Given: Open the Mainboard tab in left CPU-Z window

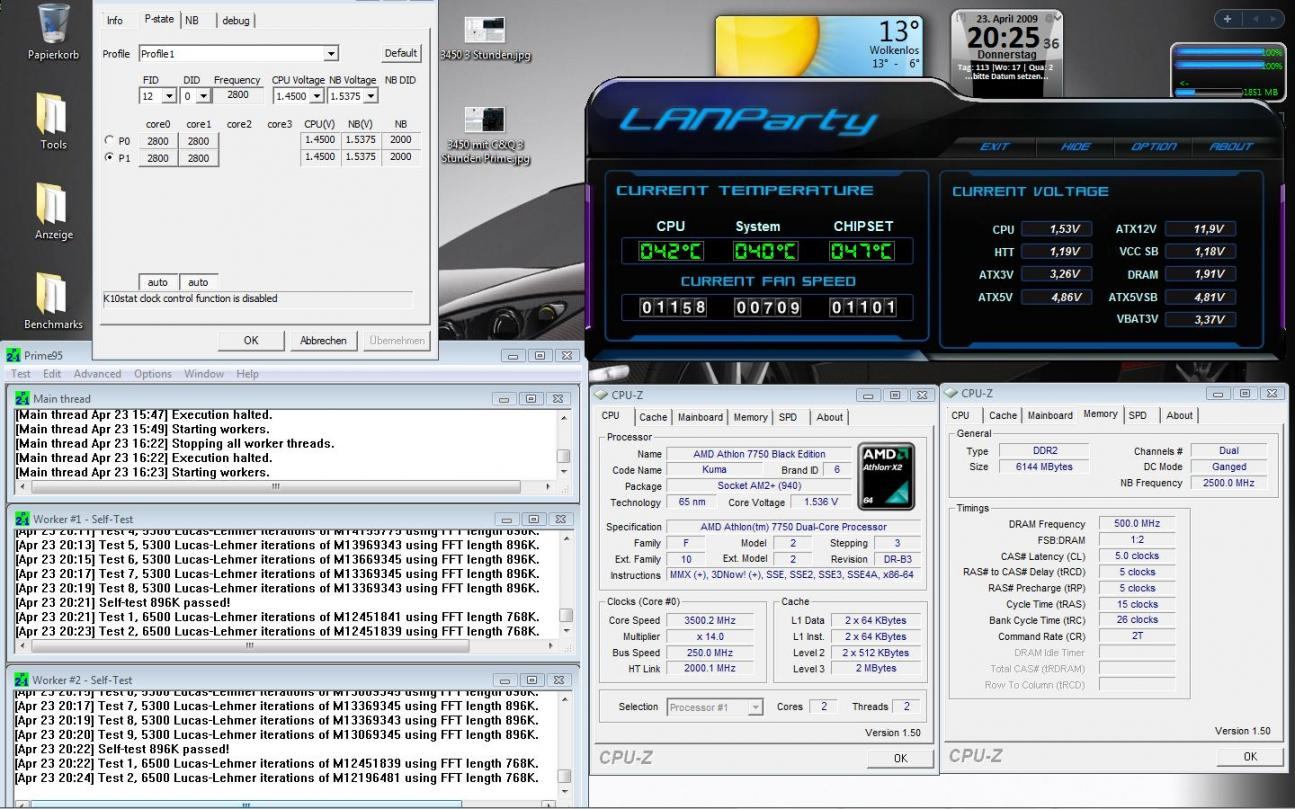Looking at the screenshot, I should click(700, 417).
